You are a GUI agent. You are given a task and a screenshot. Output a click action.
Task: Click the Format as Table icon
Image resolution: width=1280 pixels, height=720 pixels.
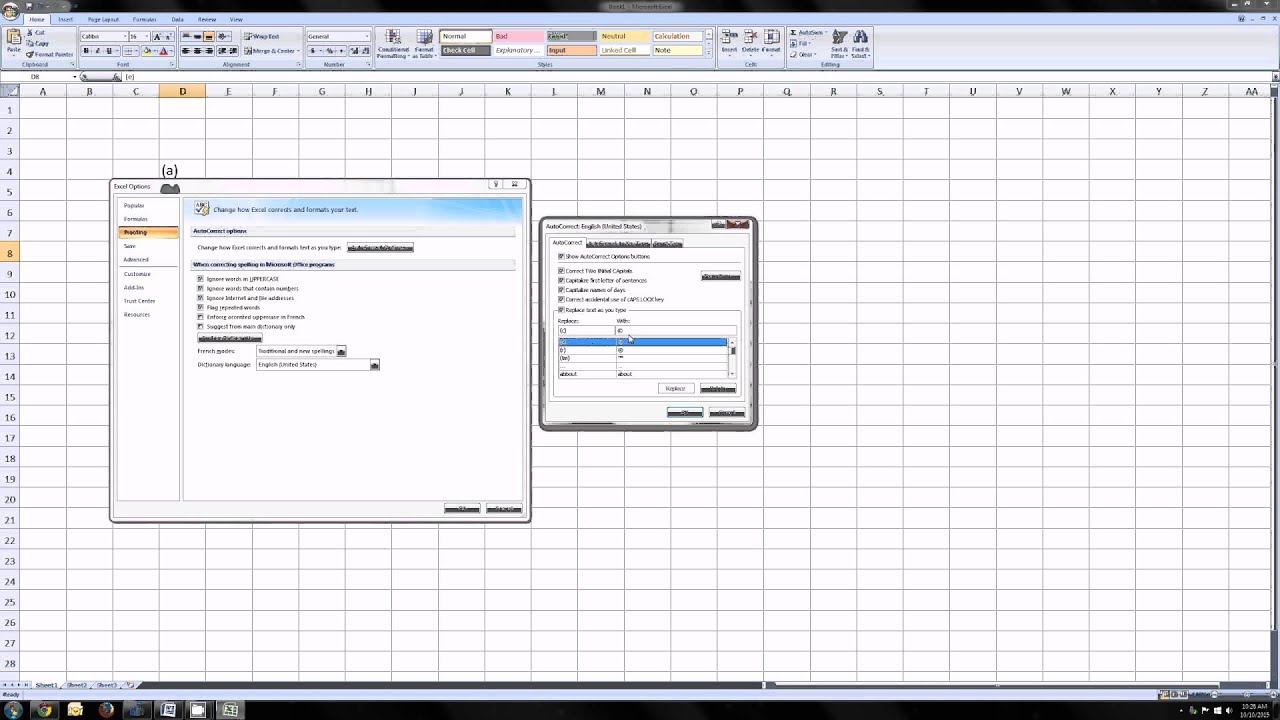[x=424, y=37]
